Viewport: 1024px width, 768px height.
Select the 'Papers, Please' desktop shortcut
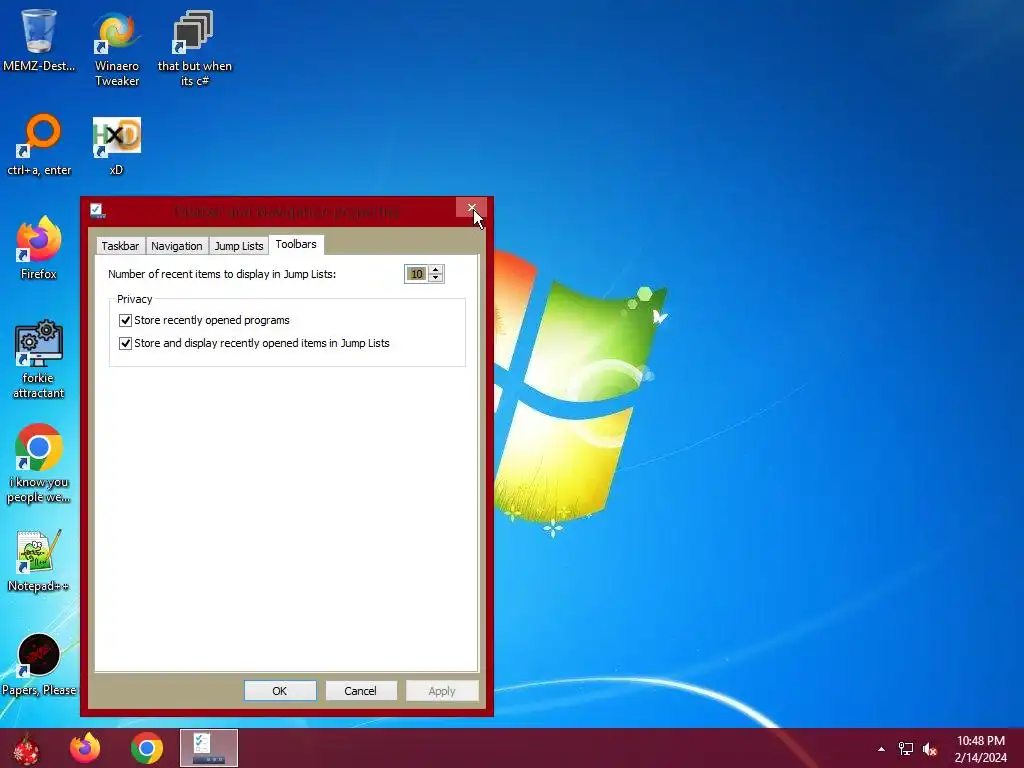[x=39, y=665]
